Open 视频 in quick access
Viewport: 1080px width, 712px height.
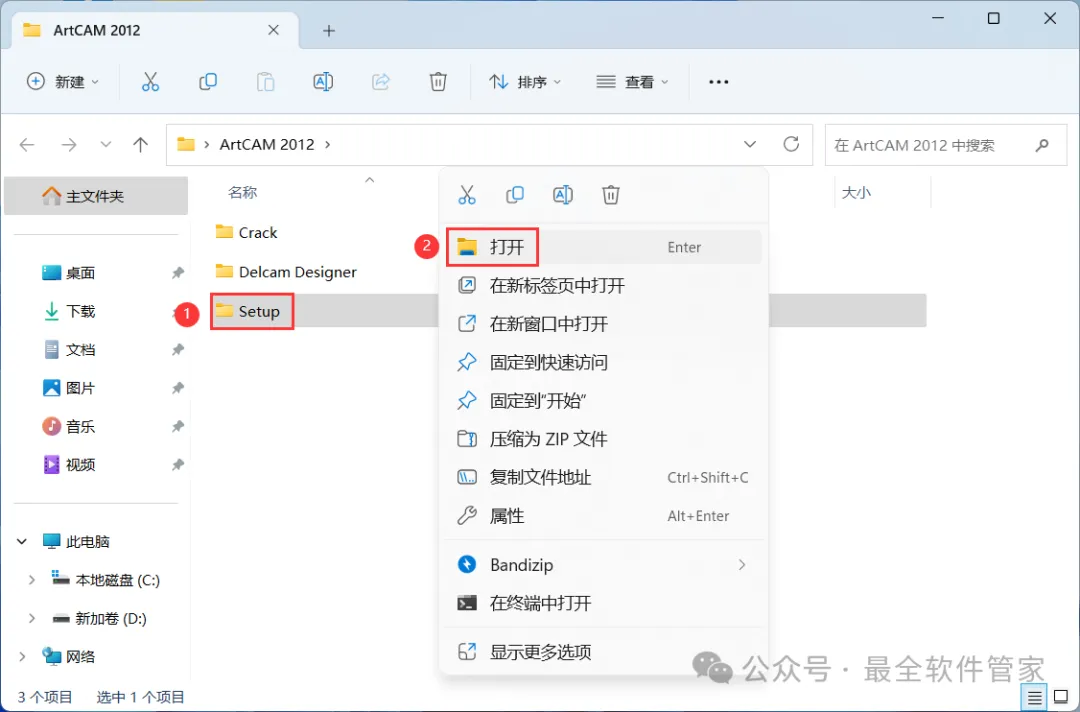click(81, 465)
